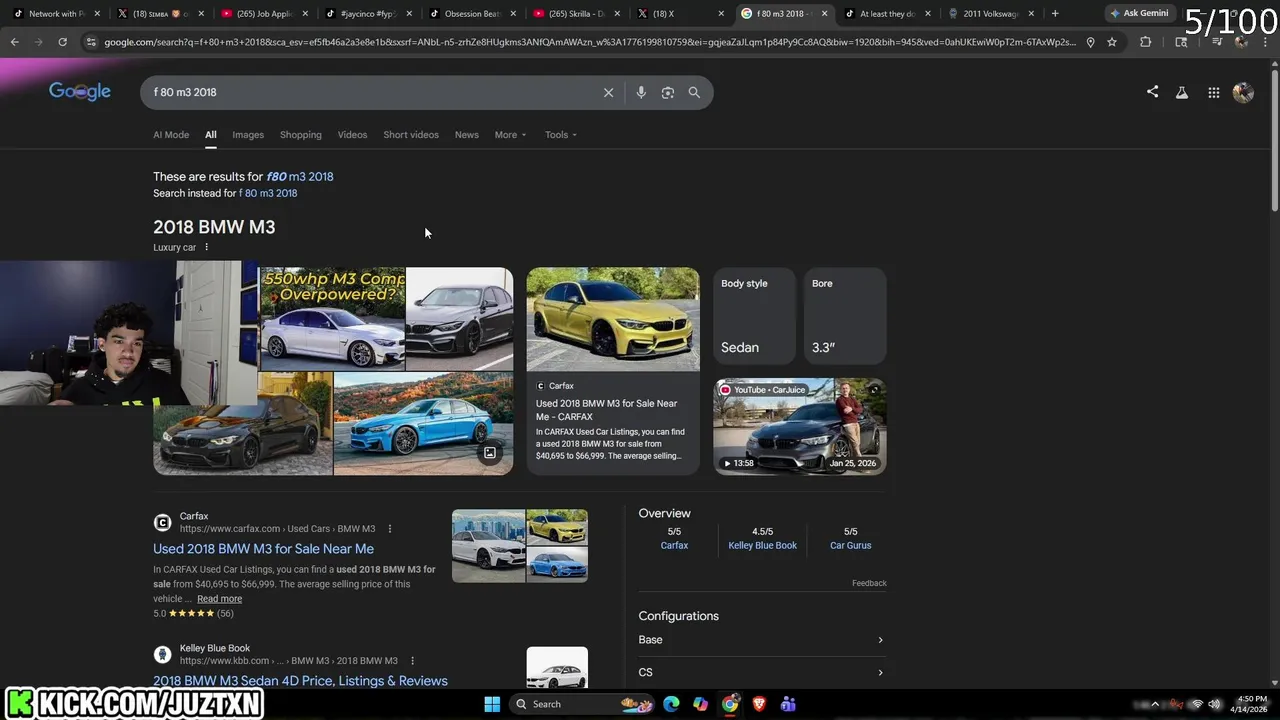The width and height of the screenshot is (1280, 720).
Task: Launch Microsoft Edge from taskbar
Action: coord(671,704)
